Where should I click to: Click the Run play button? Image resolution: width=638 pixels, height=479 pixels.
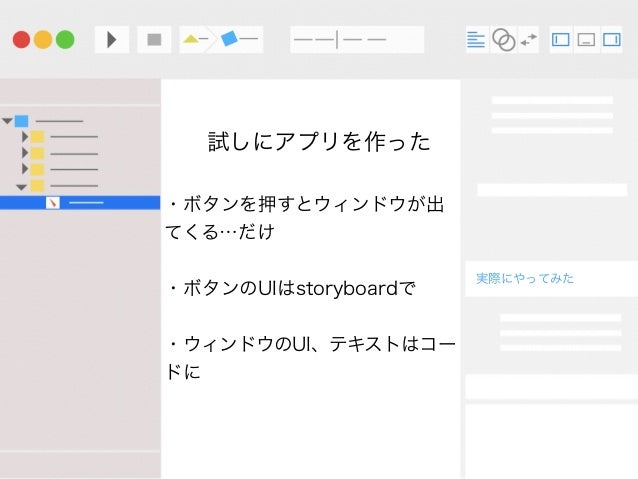point(111,40)
